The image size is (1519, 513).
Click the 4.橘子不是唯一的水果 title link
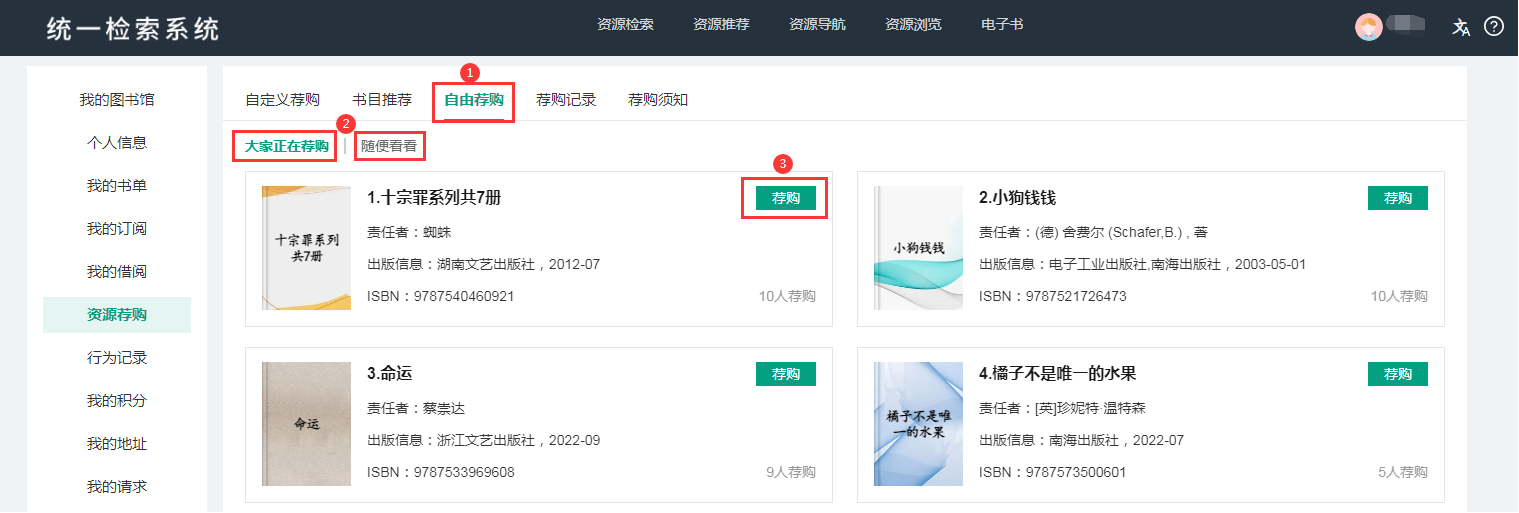1057,374
